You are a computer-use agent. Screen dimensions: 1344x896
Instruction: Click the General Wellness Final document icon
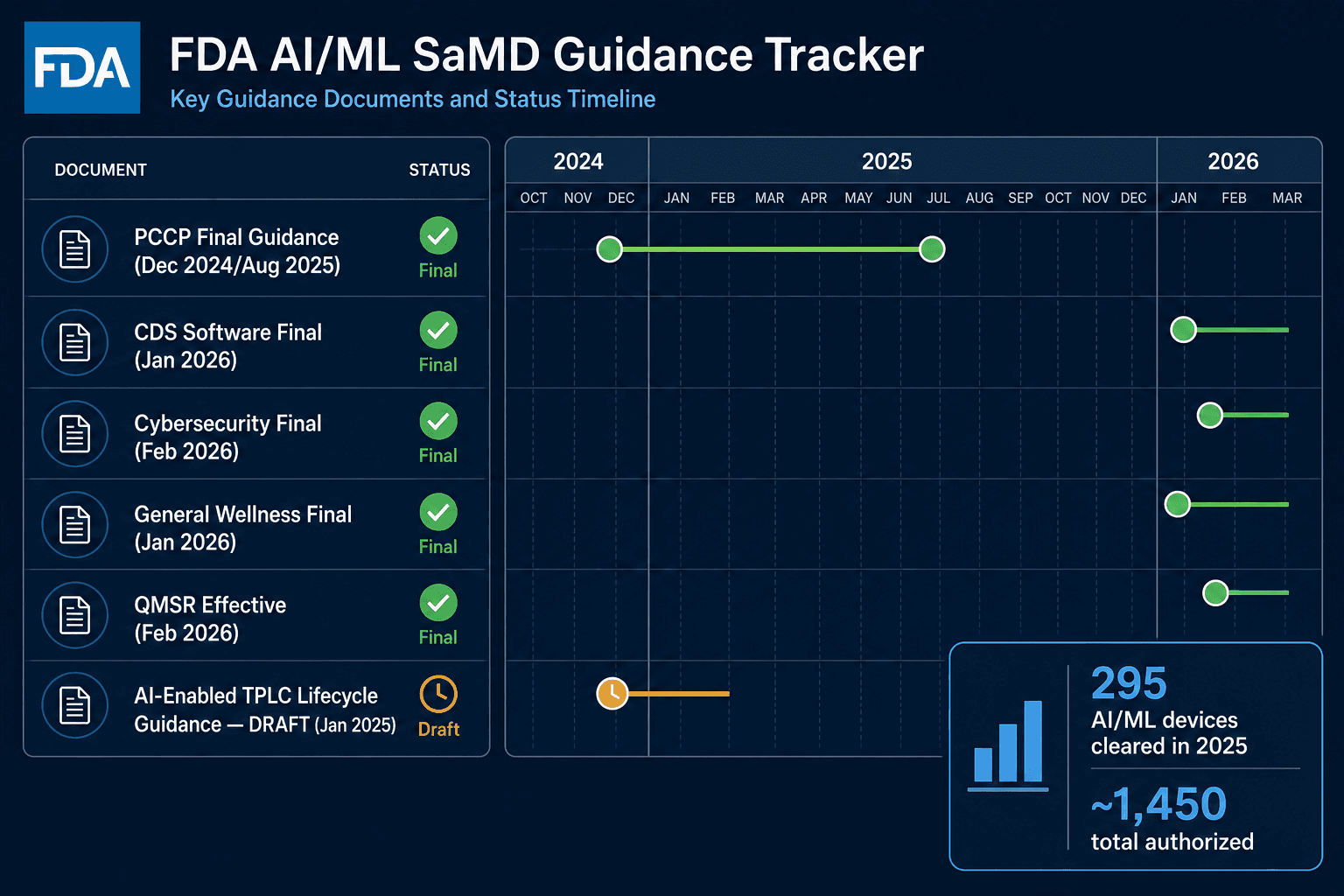75,525
